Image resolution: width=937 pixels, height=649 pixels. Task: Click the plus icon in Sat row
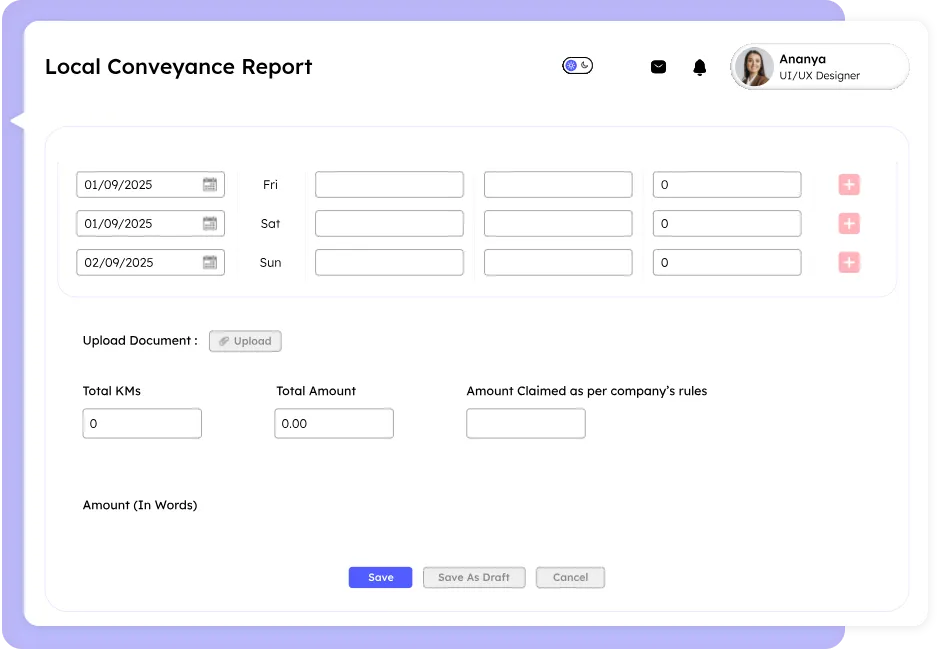849,224
